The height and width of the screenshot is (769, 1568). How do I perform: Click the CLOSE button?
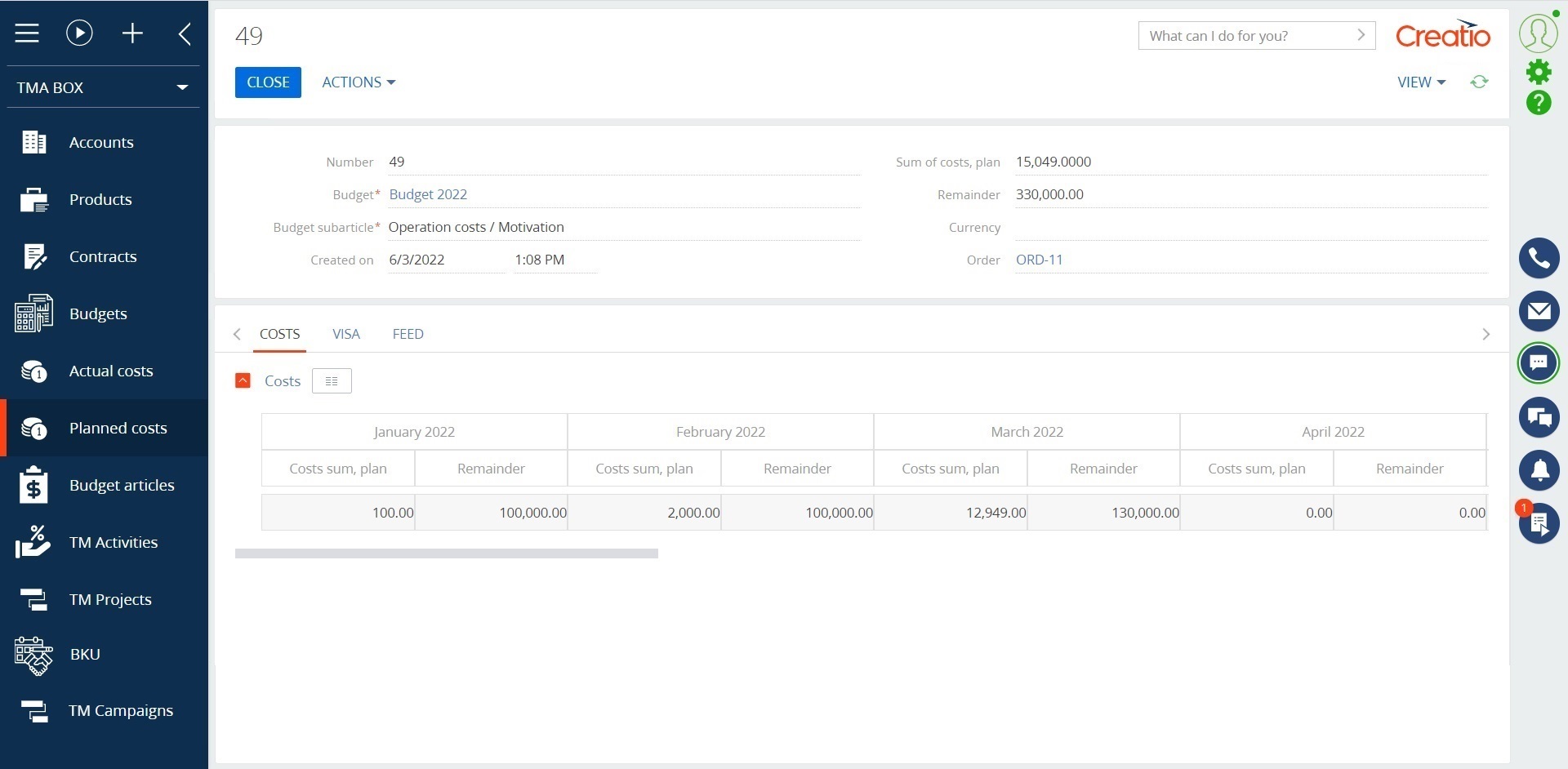pyautogui.click(x=268, y=82)
